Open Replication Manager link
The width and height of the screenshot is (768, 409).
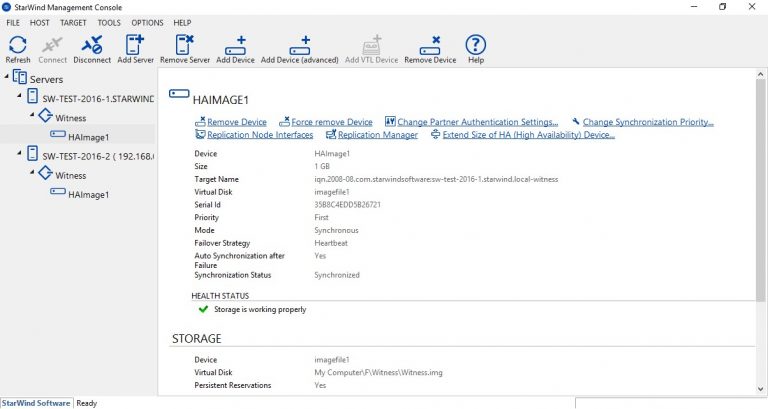tap(377, 135)
